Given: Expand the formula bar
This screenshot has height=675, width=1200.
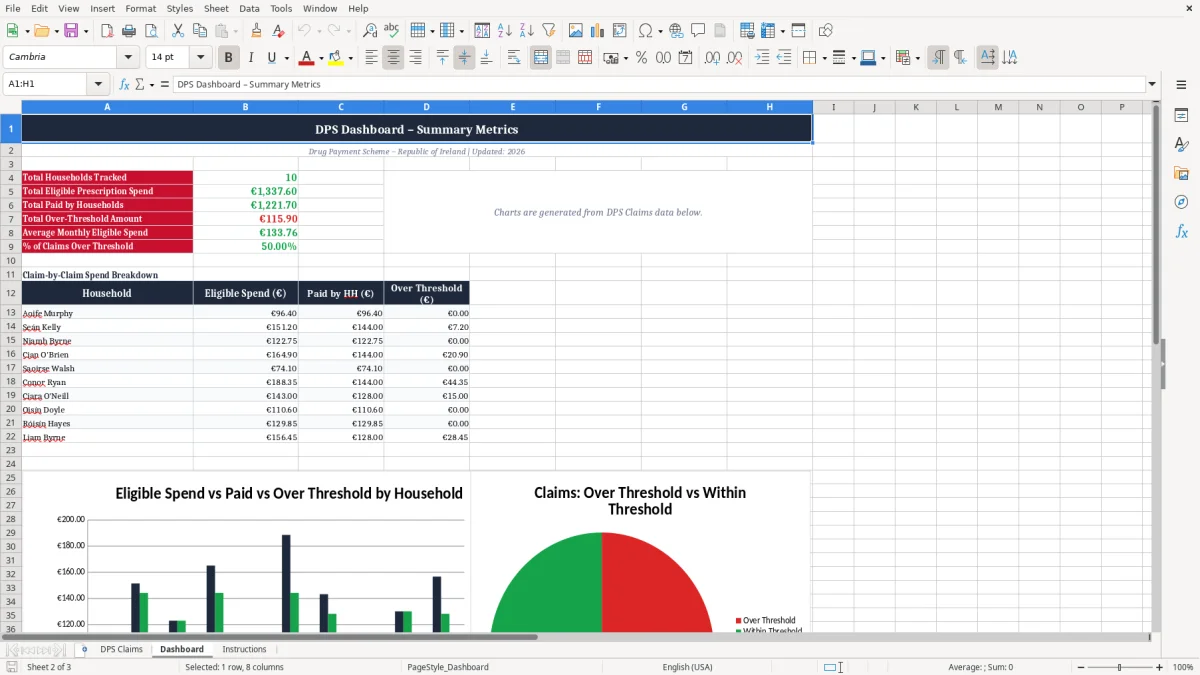Looking at the screenshot, I should point(1152,84).
